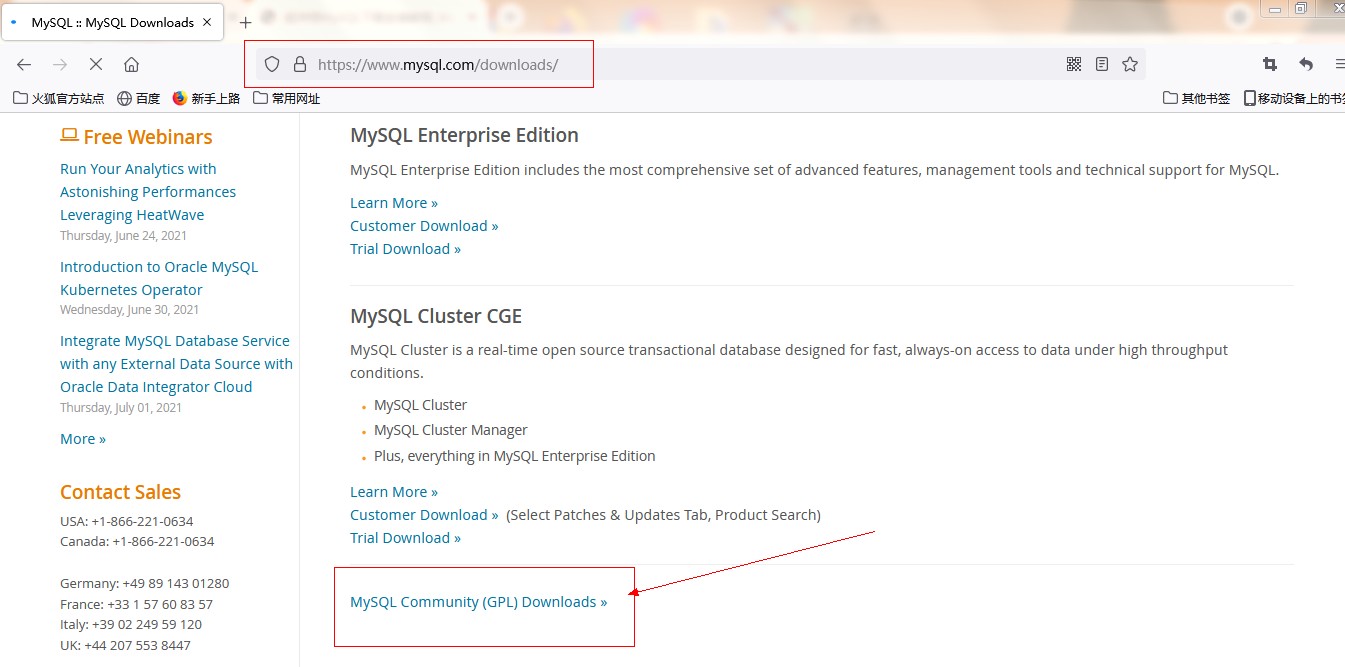
Task: Click Enterprise Edition Trial Download »
Action: point(405,249)
